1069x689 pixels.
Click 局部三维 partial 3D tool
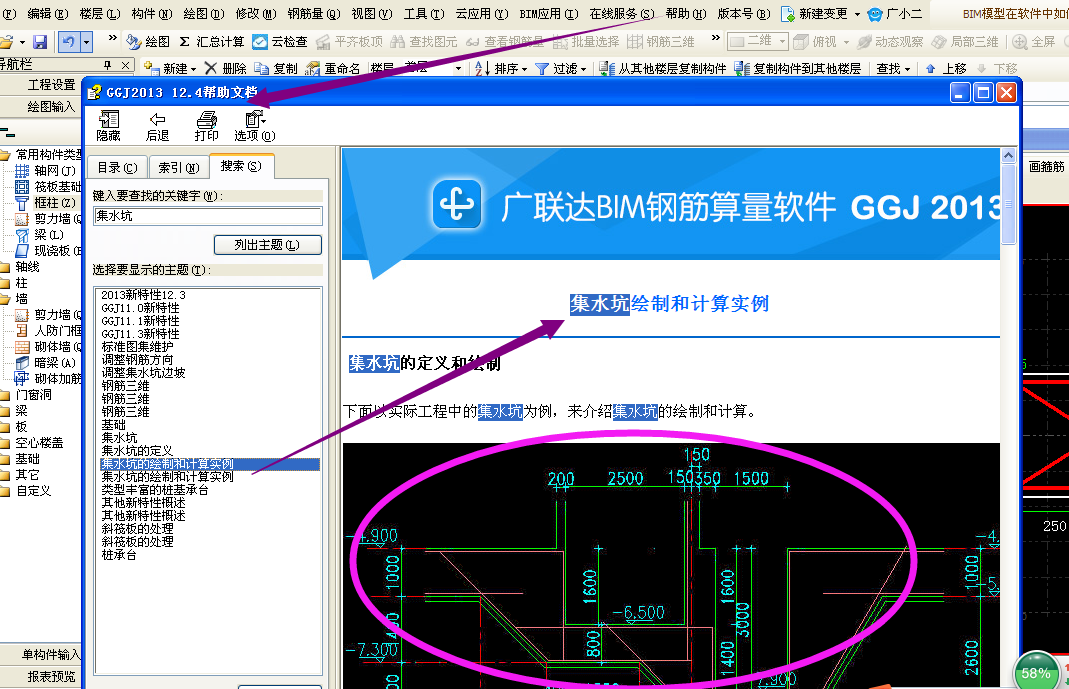(965, 42)
